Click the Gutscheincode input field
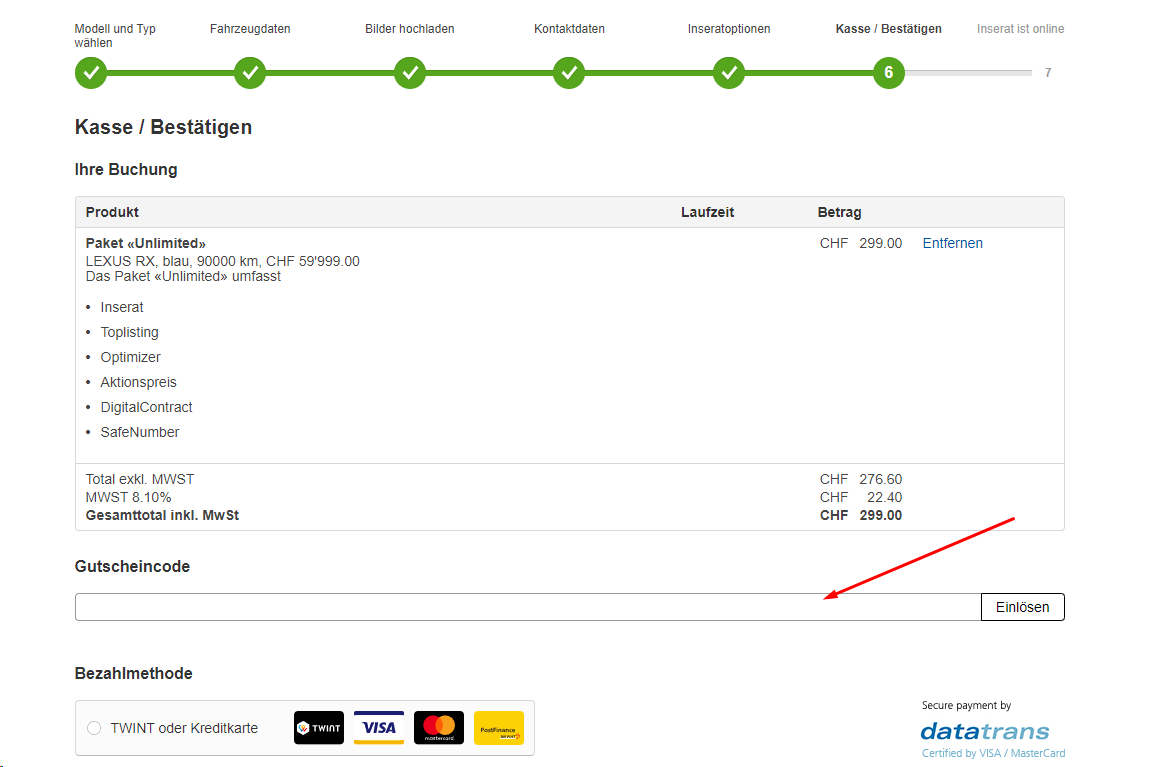1164x767 pixels. click(528, 607)
